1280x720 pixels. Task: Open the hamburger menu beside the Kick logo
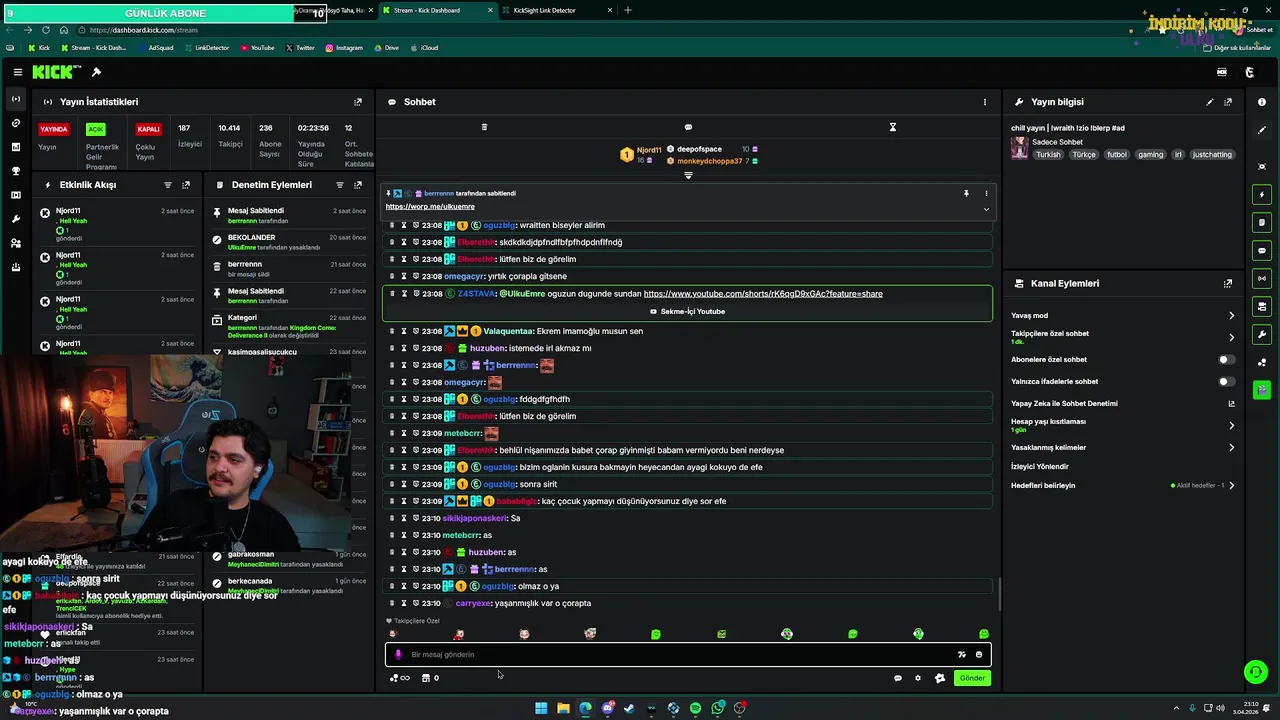(x=17, y=72)
